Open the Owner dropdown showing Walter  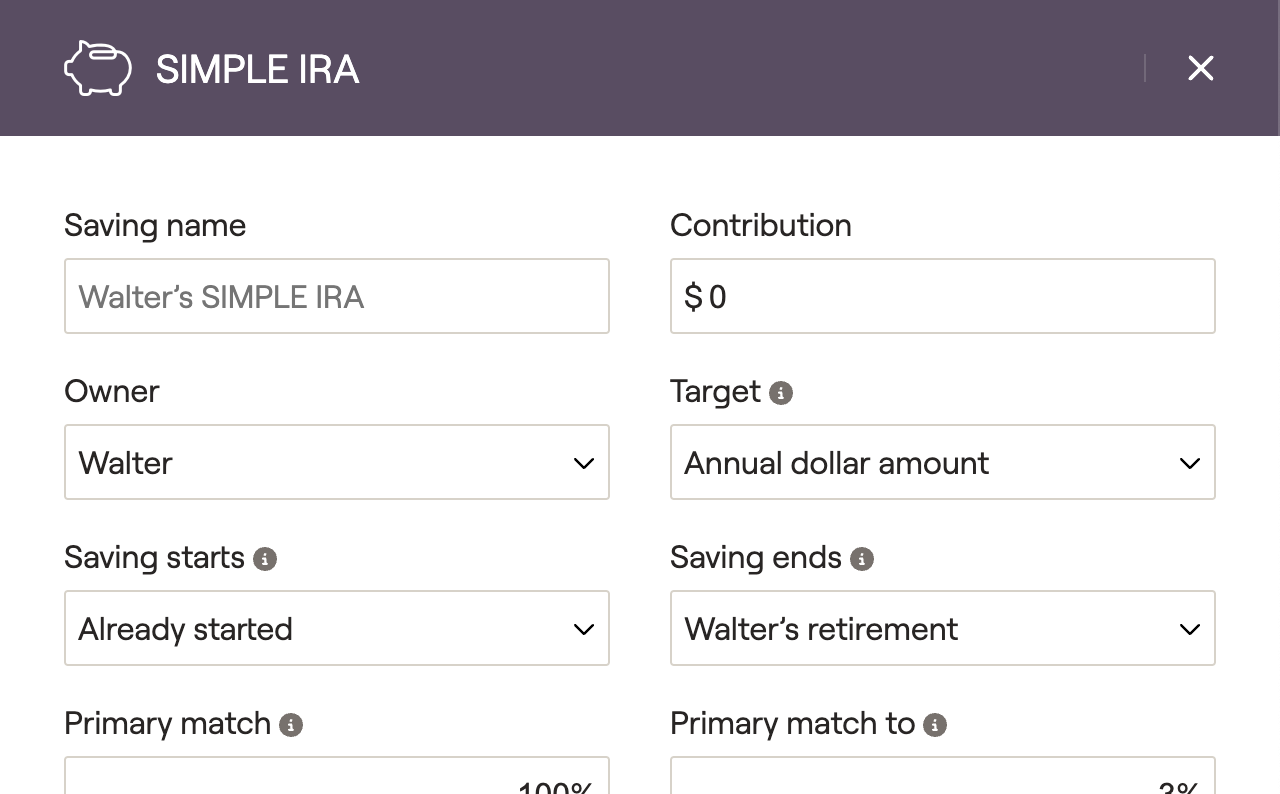click(x=336, y=462)
